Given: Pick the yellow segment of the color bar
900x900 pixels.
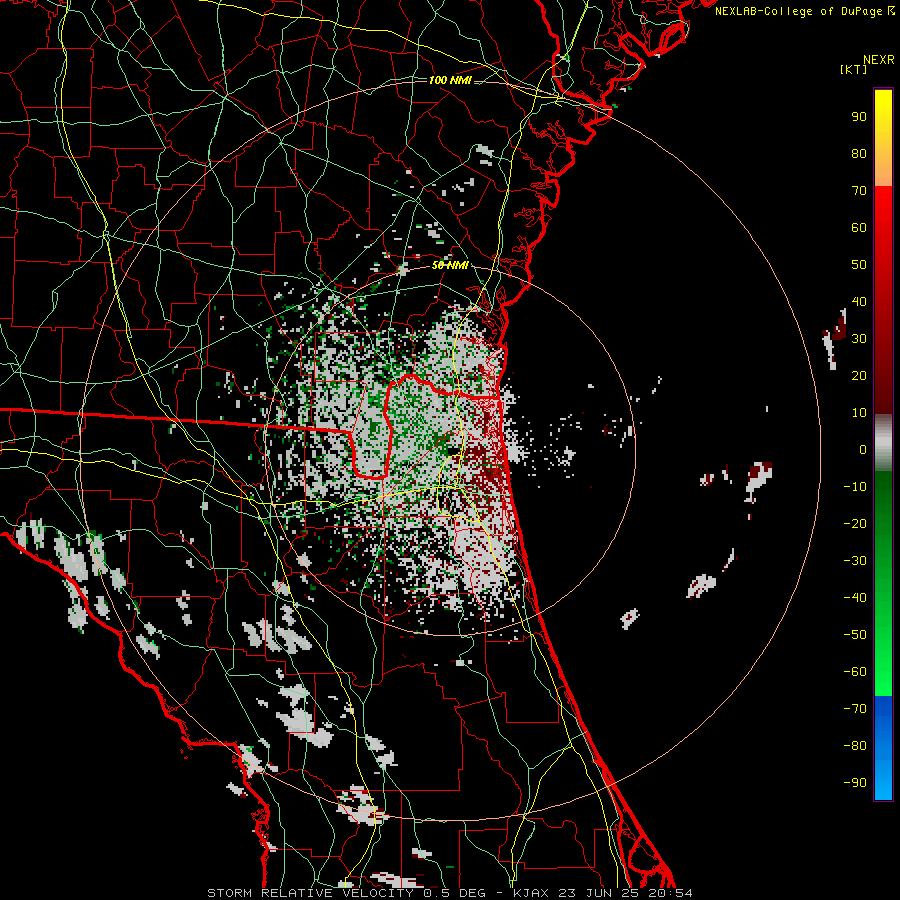Looking at the screenshot, I should point(883,112).
